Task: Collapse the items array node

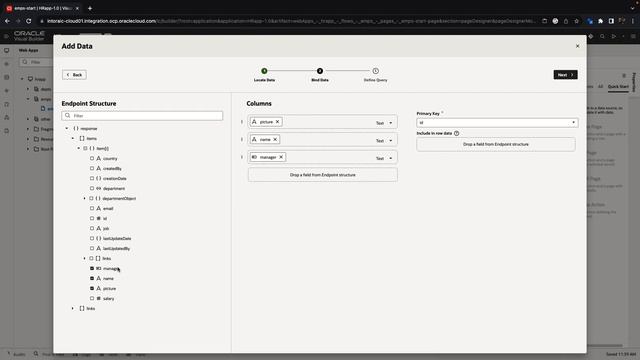Action: (73, 138)
